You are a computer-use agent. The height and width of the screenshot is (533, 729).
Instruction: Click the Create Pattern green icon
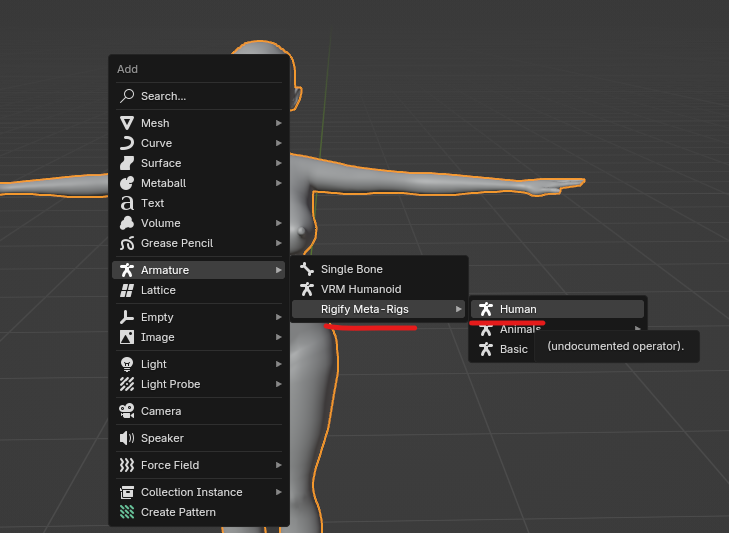(x=127, y=512)
